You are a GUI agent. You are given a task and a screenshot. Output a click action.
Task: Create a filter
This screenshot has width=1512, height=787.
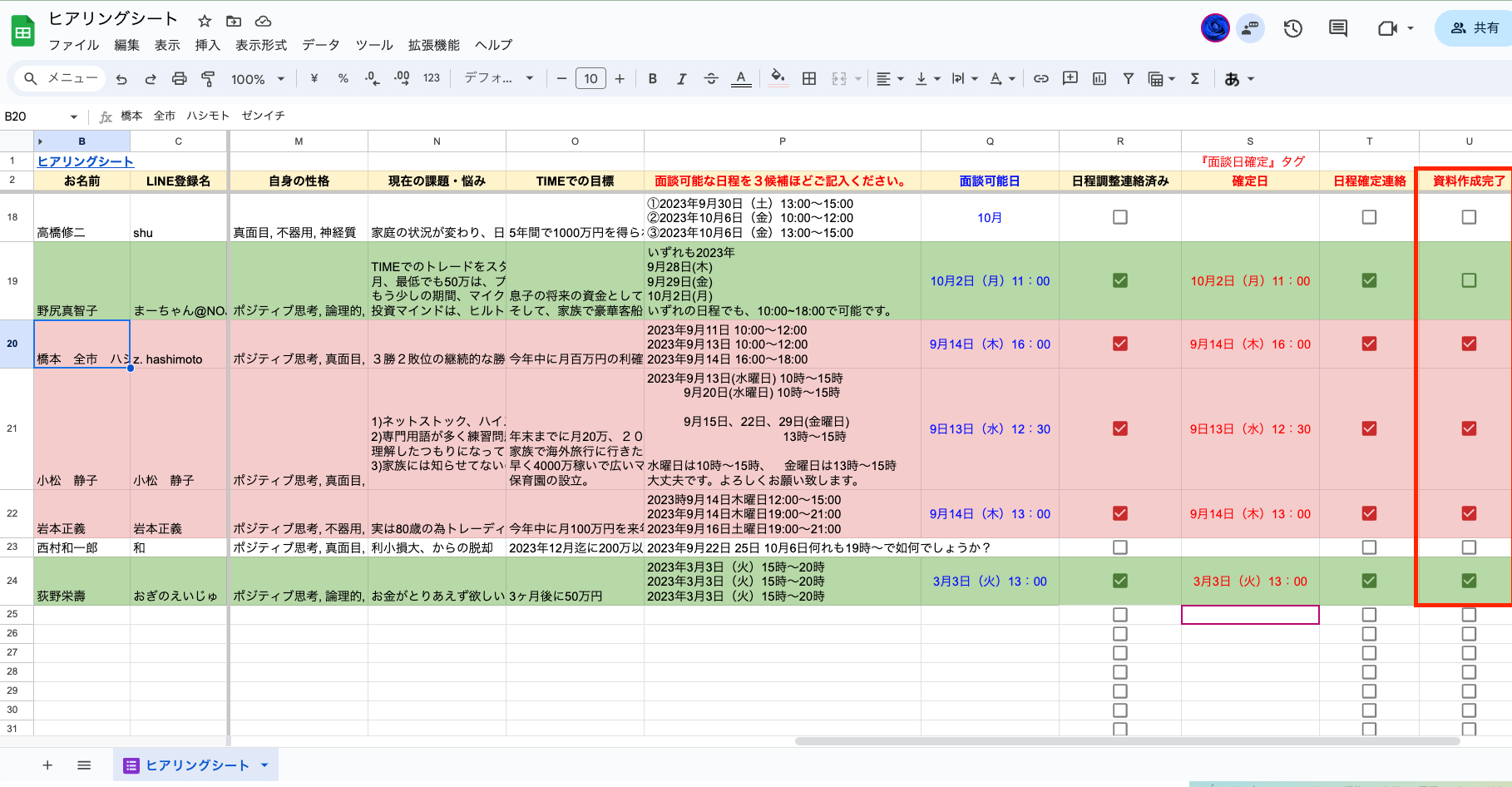click(x=1128, y=78)
